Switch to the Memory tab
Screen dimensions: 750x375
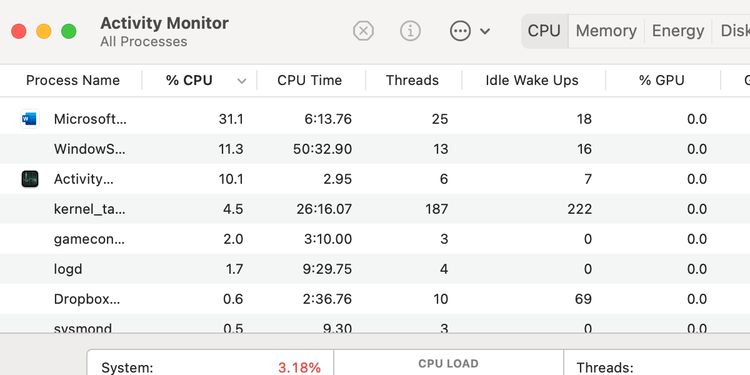[x=606, y=31]
